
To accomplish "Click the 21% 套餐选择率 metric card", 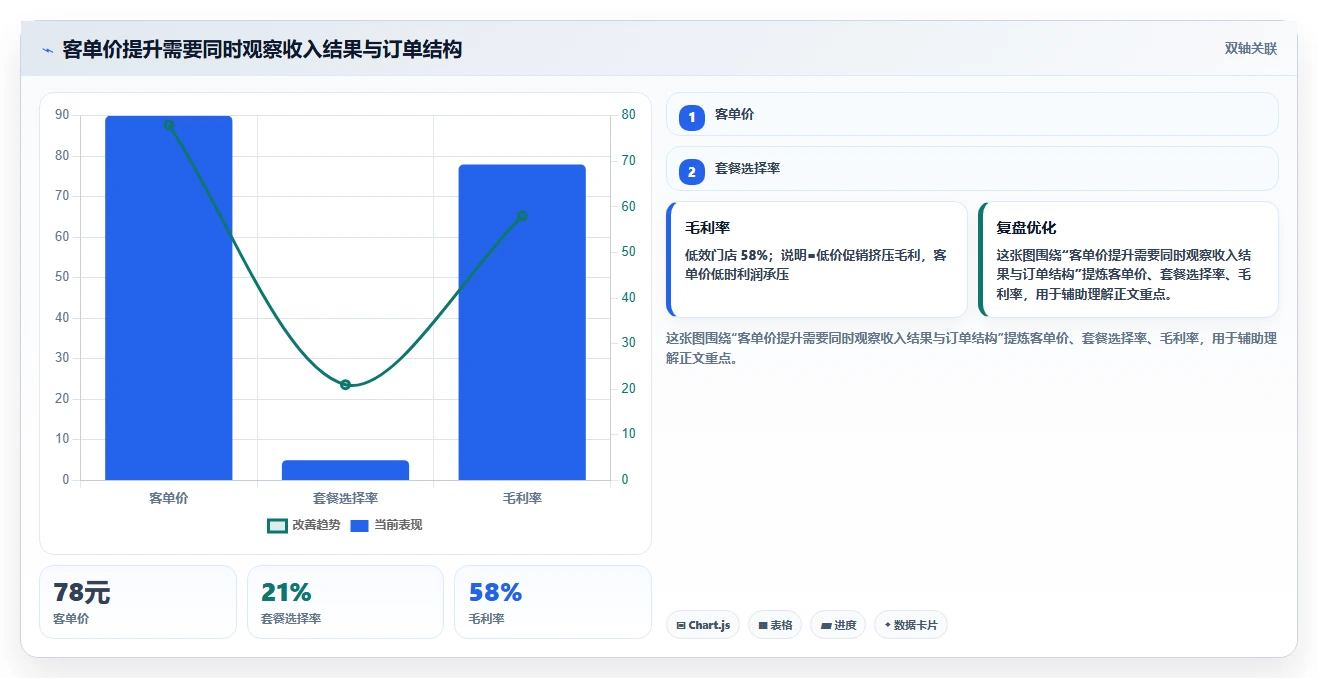I will [x=345, y=602].
